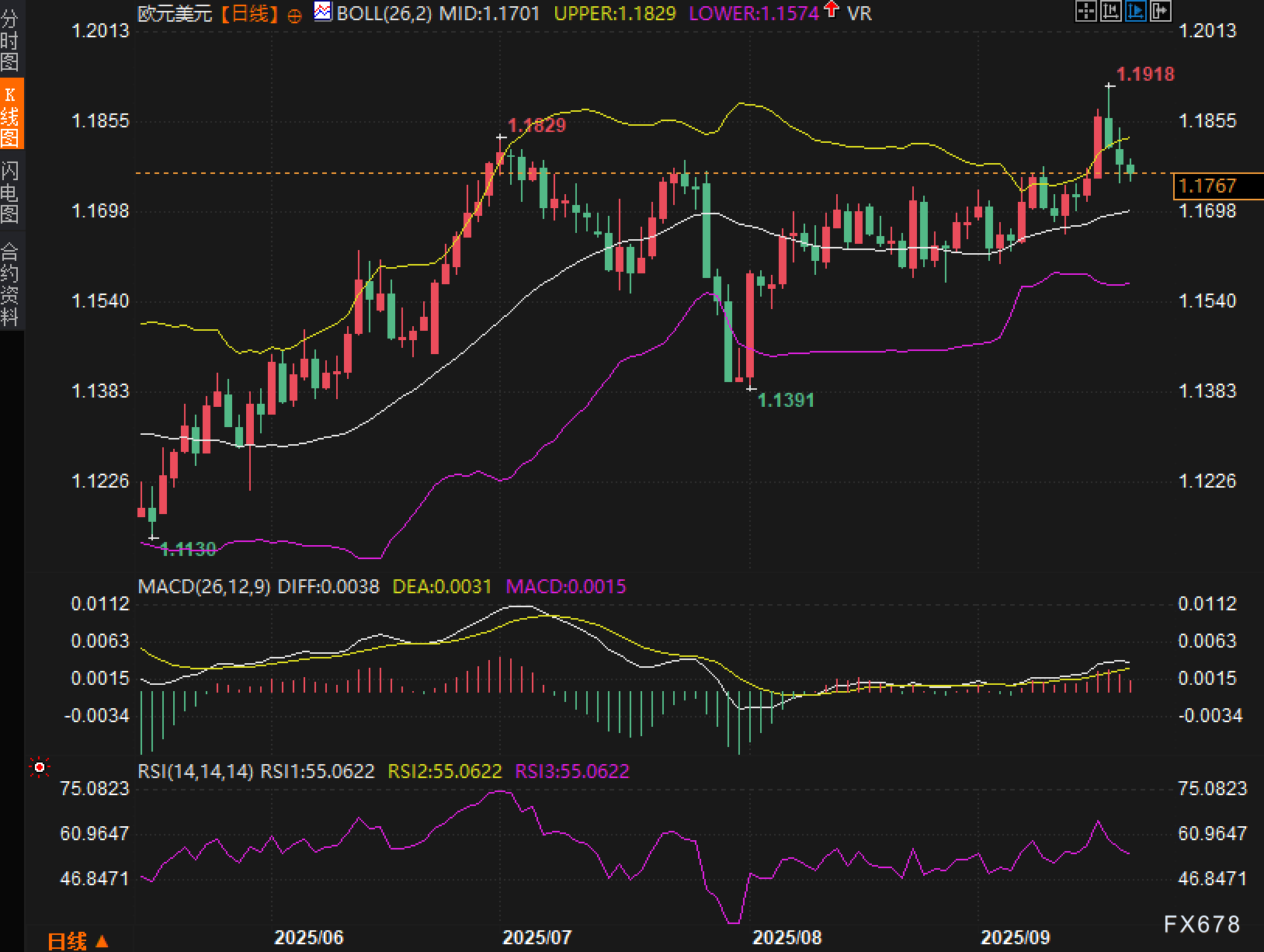The image size is (1264, 952).
Task: Click the red arrow icon after LOWER value
Action: [x=832, y=9]
